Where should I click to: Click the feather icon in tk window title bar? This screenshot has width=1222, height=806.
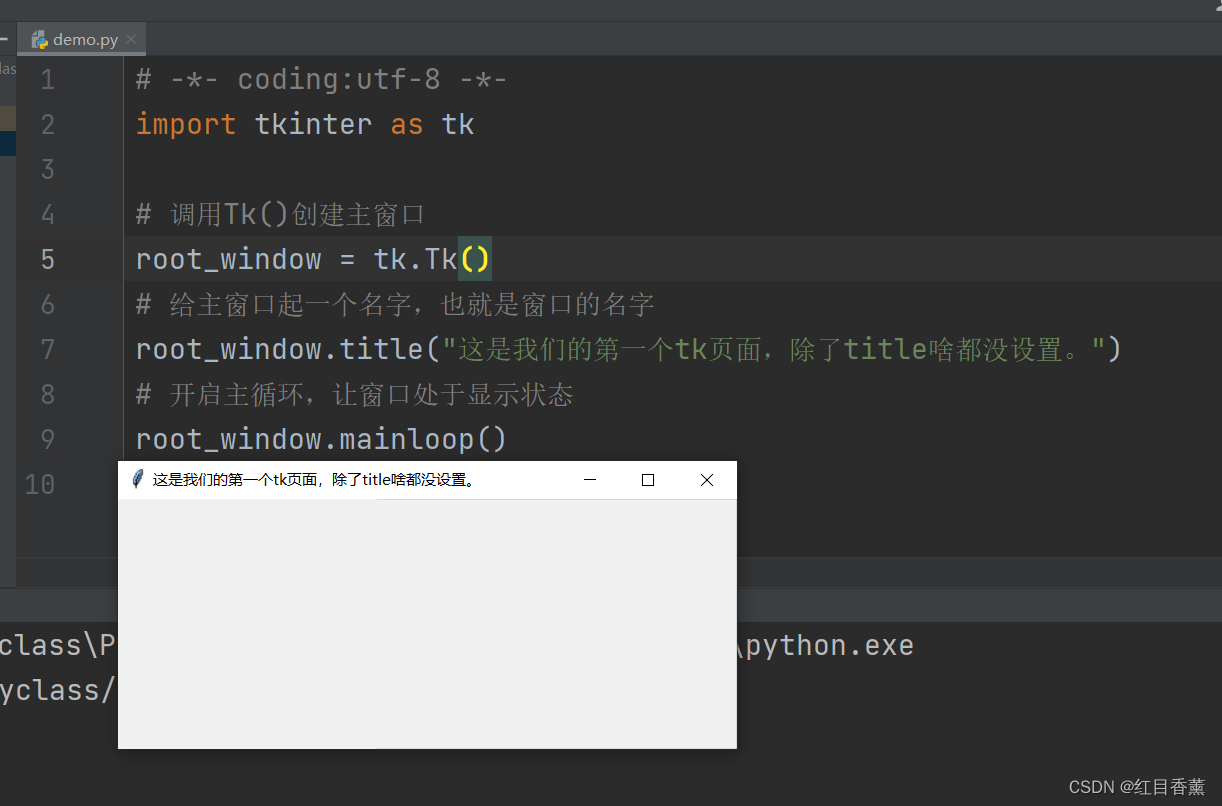click(138, 480)
